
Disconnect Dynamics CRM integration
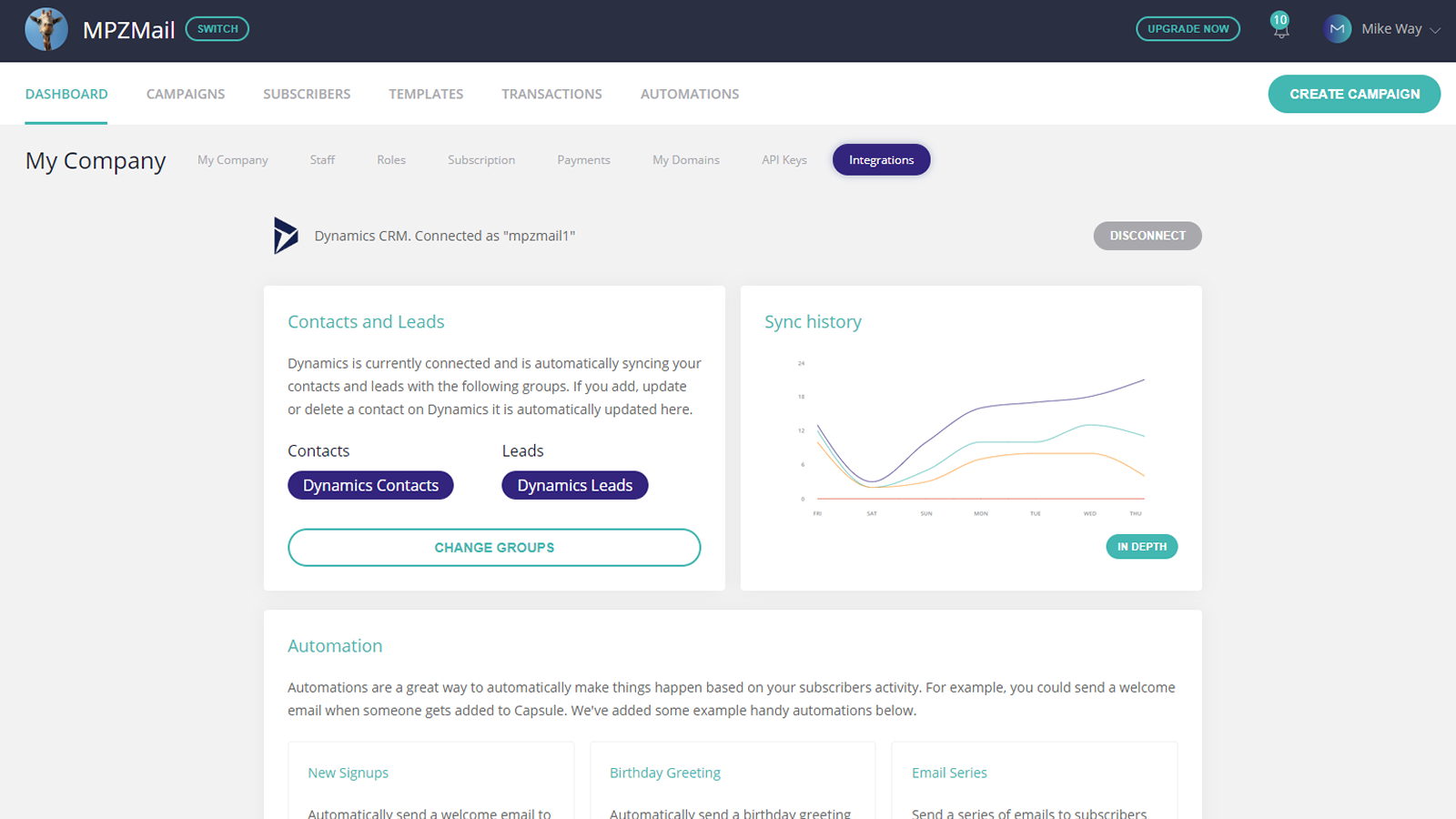1148,236
